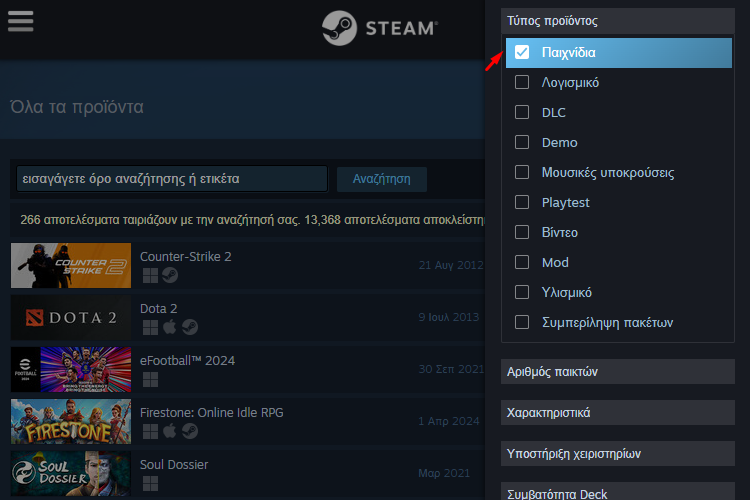750x500 pixels.
Task: Open Counter-Strike 2 title link
Action: (186, 256)
